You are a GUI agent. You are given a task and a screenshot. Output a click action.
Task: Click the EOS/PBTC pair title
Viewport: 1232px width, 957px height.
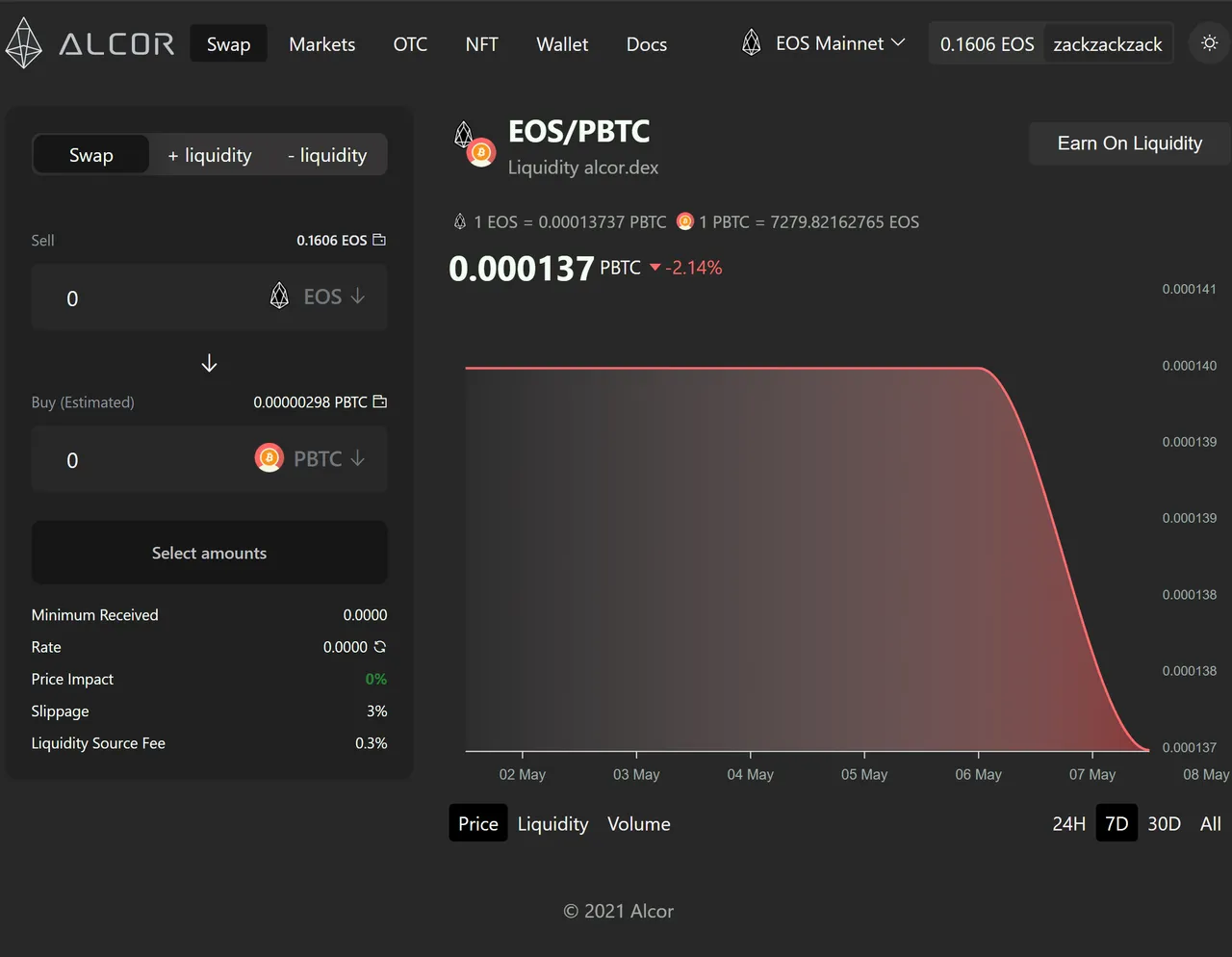click(x=579, y=131)
